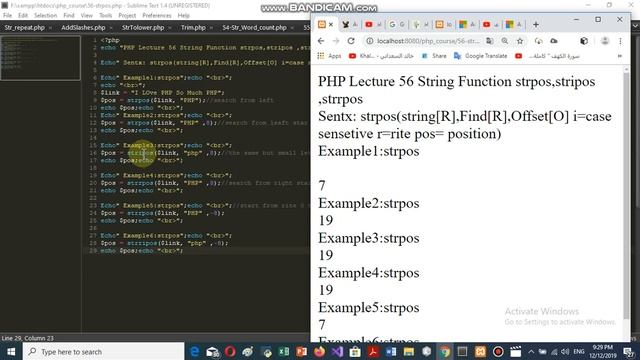Screen dimensions: 640x360
Task: Open a new Chrome tab with plus button
Action: coord(536,24)
